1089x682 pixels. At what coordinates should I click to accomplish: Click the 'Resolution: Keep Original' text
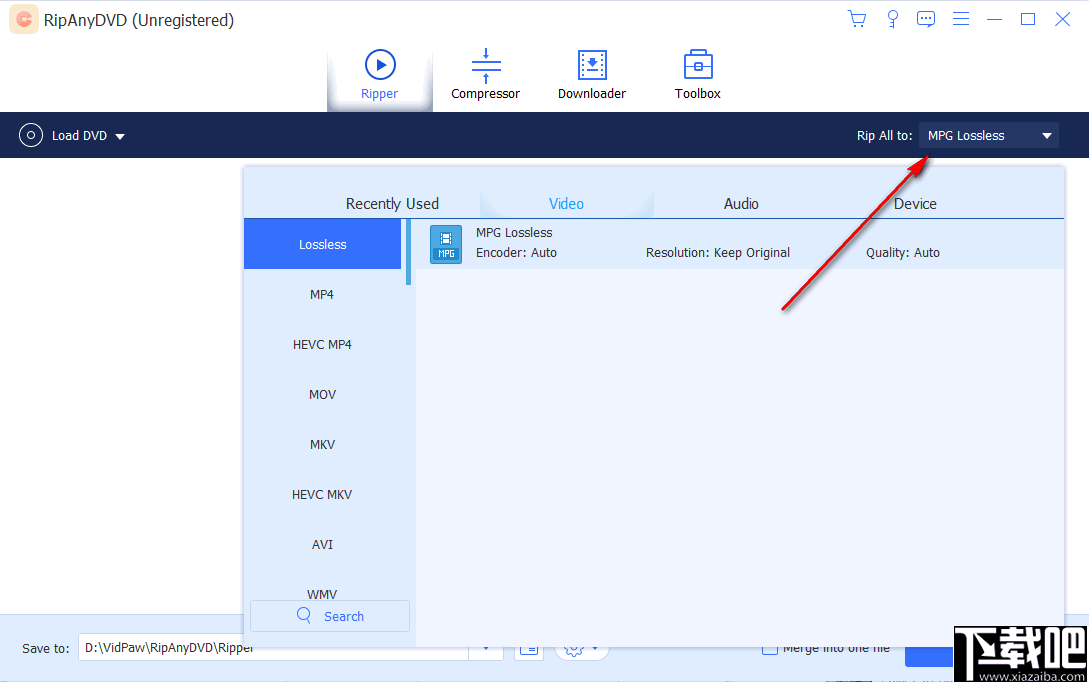(717, 253)
